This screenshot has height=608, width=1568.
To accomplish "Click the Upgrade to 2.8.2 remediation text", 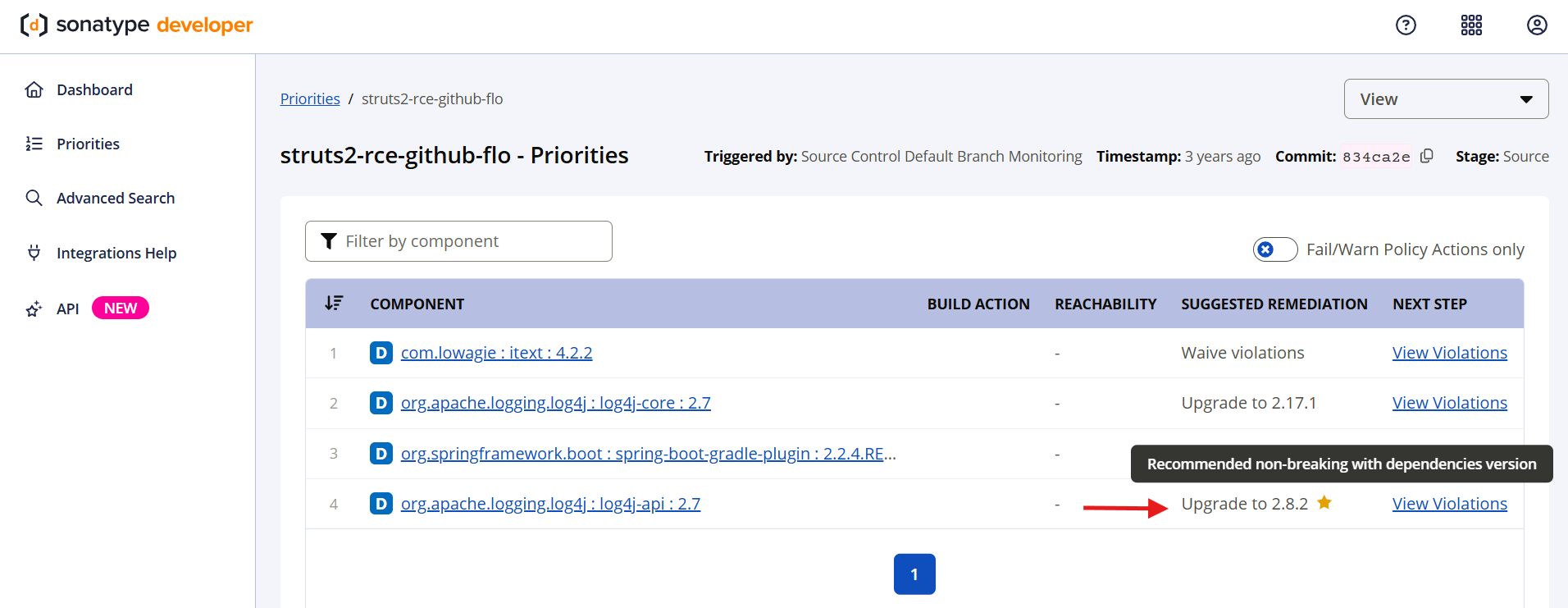I will point(1245,504).
